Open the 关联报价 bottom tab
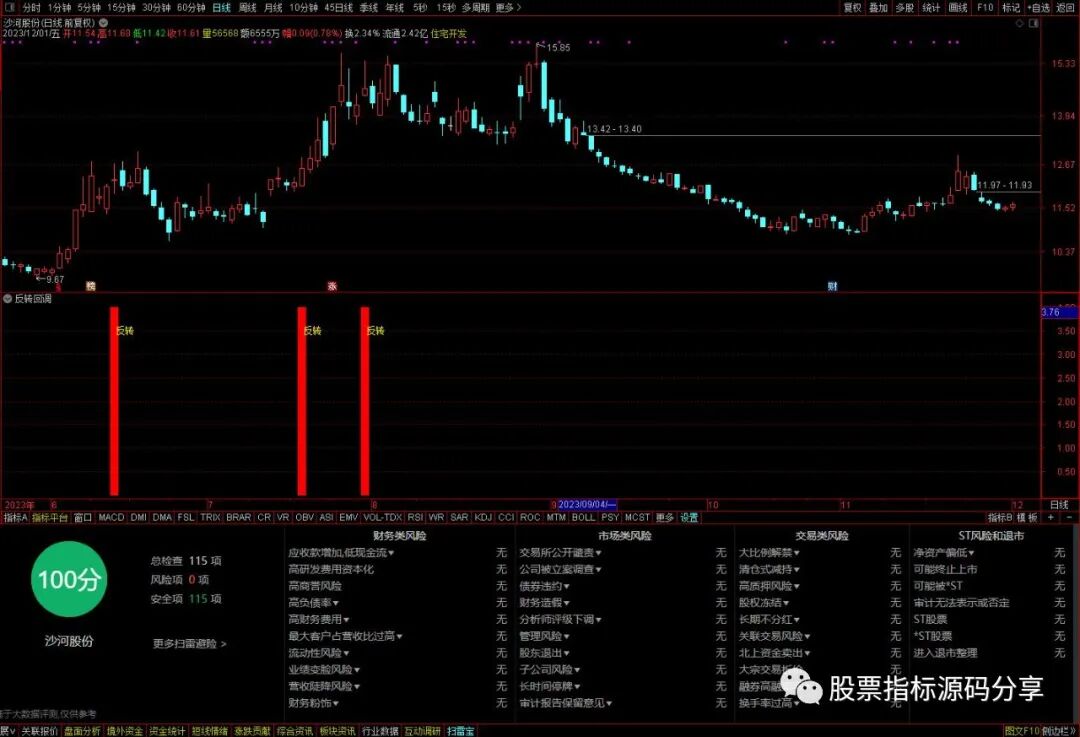The height and width of the screenshot is (737, 1080). [39, 731]
